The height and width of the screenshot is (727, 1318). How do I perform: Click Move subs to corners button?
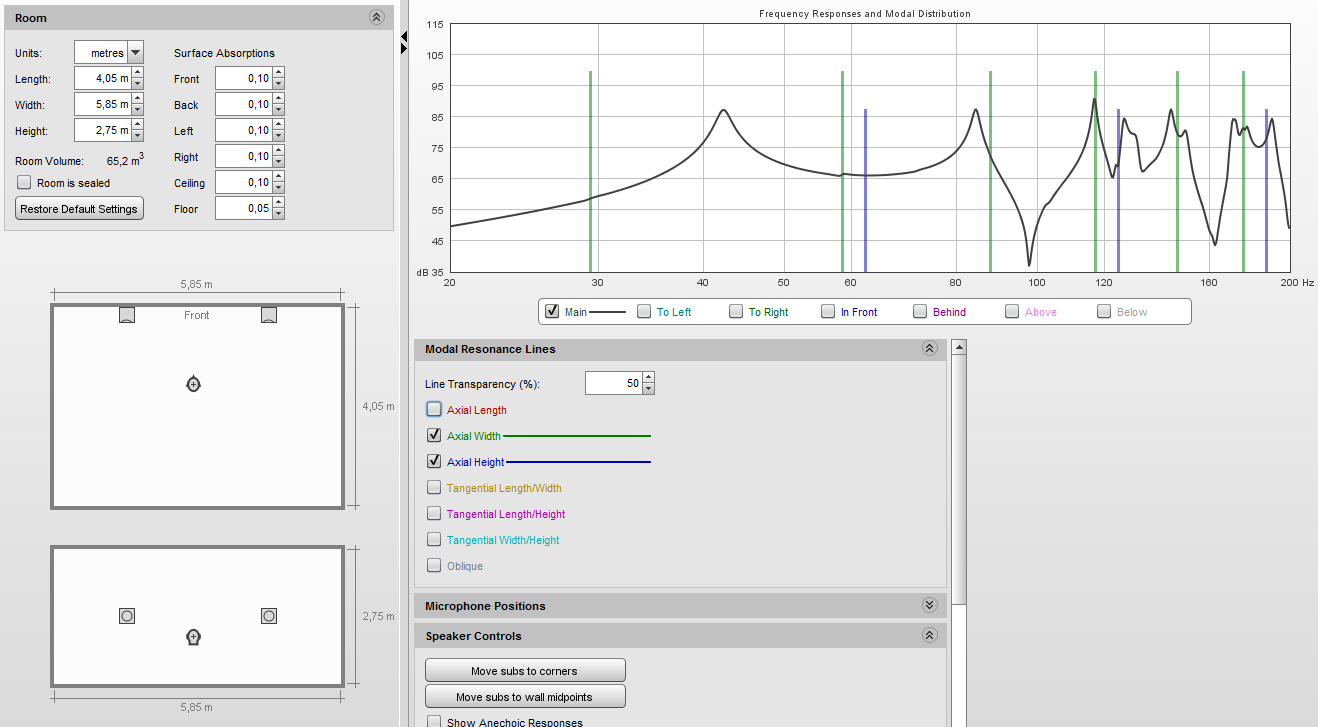pyautogui.click(x=525, y=670)
